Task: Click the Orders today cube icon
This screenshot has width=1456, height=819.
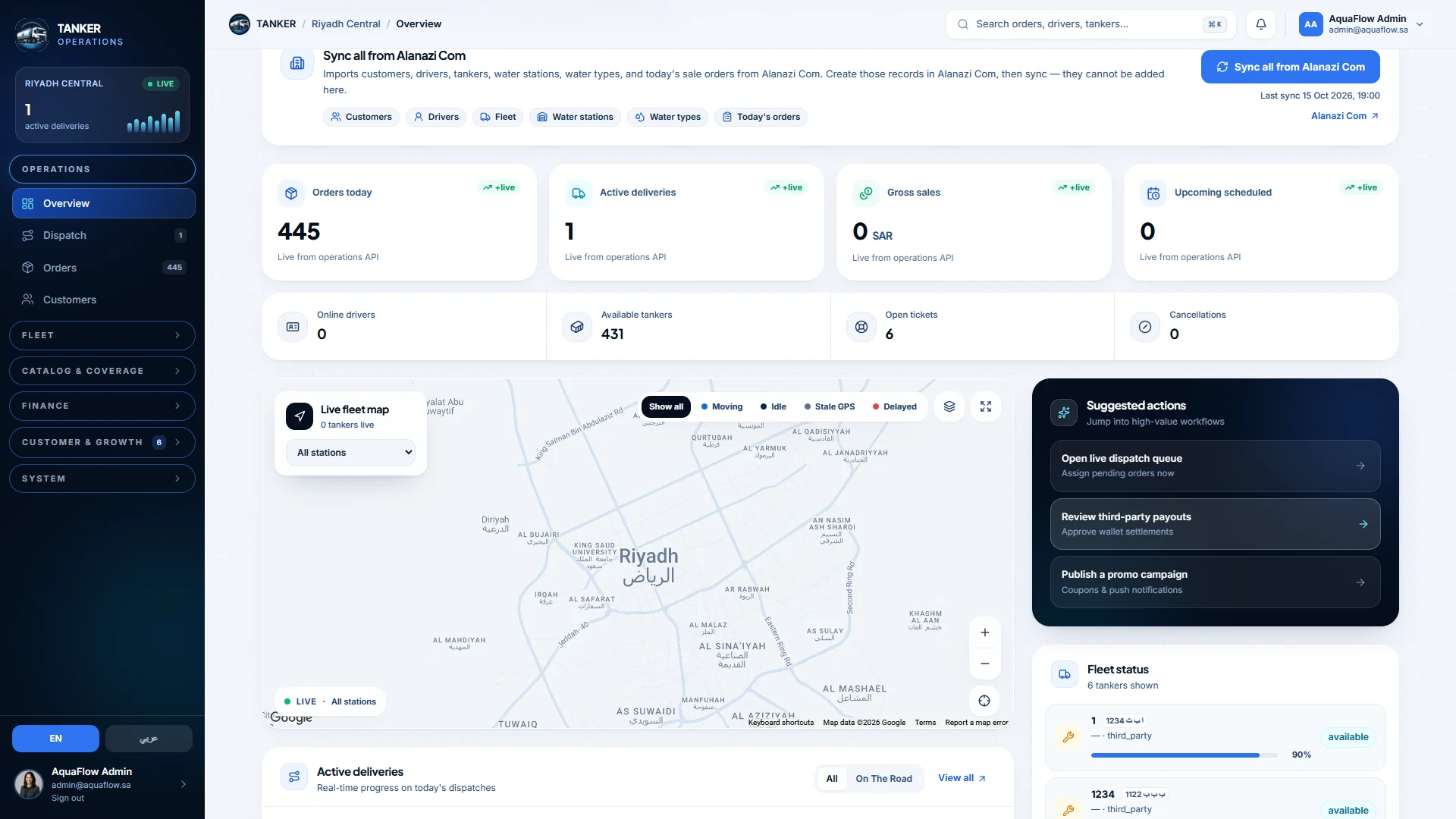Action: (x=291, y=193)
